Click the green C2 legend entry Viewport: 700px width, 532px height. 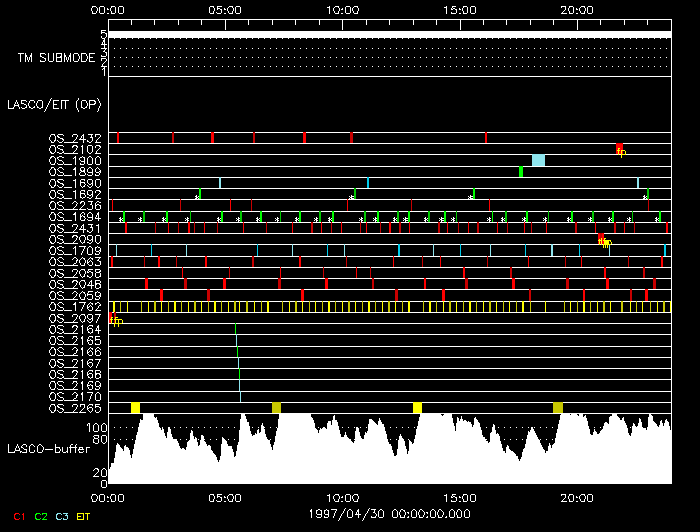41,515
